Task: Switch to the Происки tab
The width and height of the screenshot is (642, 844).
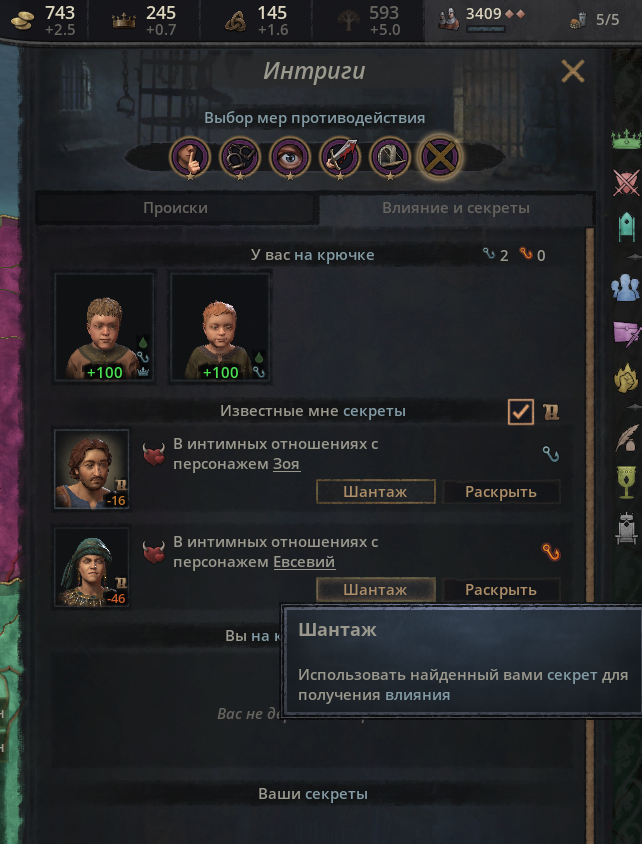Action: coord(175,208)
